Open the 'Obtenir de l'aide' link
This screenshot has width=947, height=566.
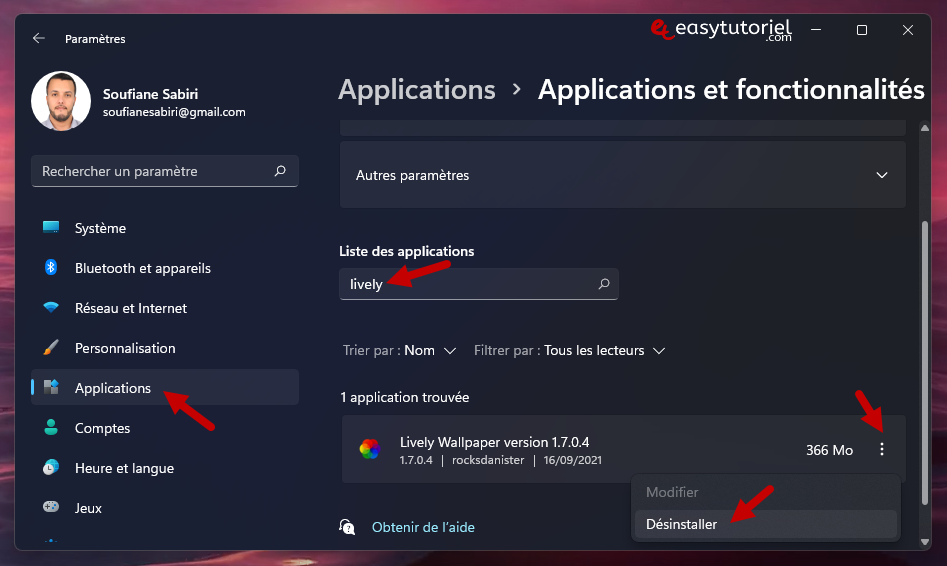pyautogui.click(x=423, y=527)
